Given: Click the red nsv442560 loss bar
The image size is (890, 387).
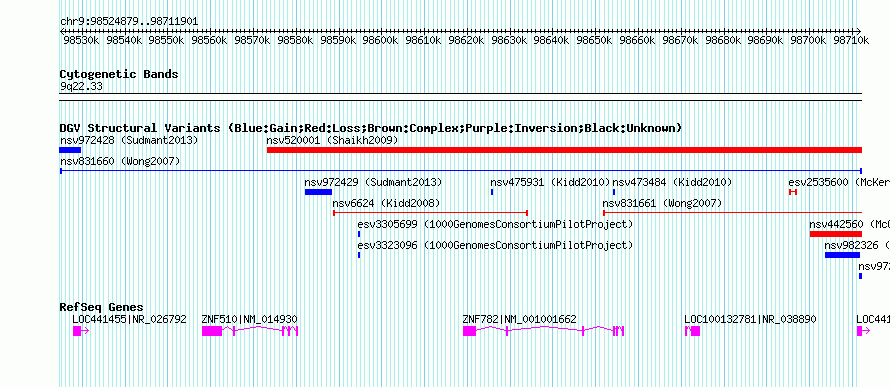Looking at the screenshot, I should tap(836, 234).
